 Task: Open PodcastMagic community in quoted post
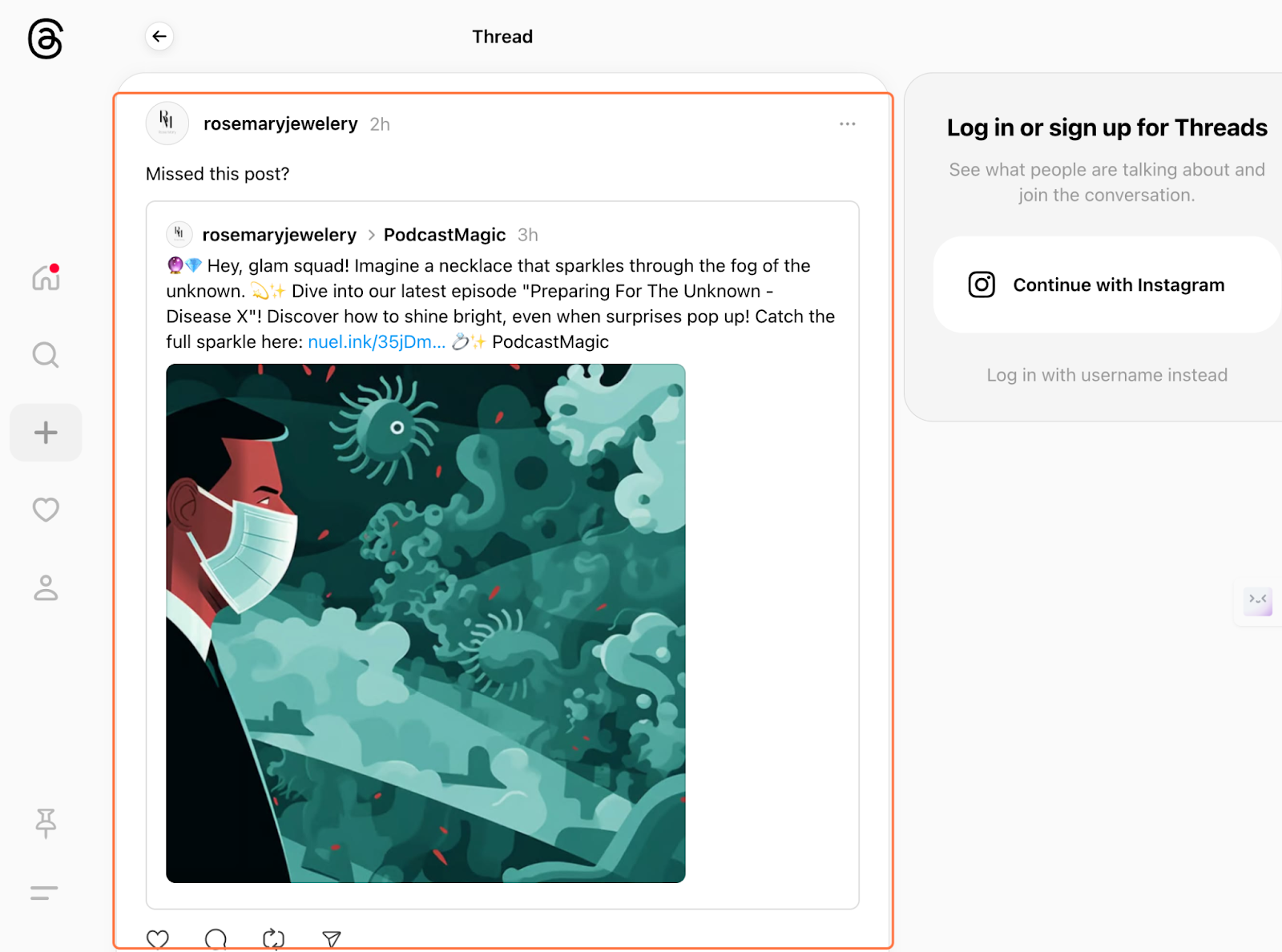click(x=445, y=235)
